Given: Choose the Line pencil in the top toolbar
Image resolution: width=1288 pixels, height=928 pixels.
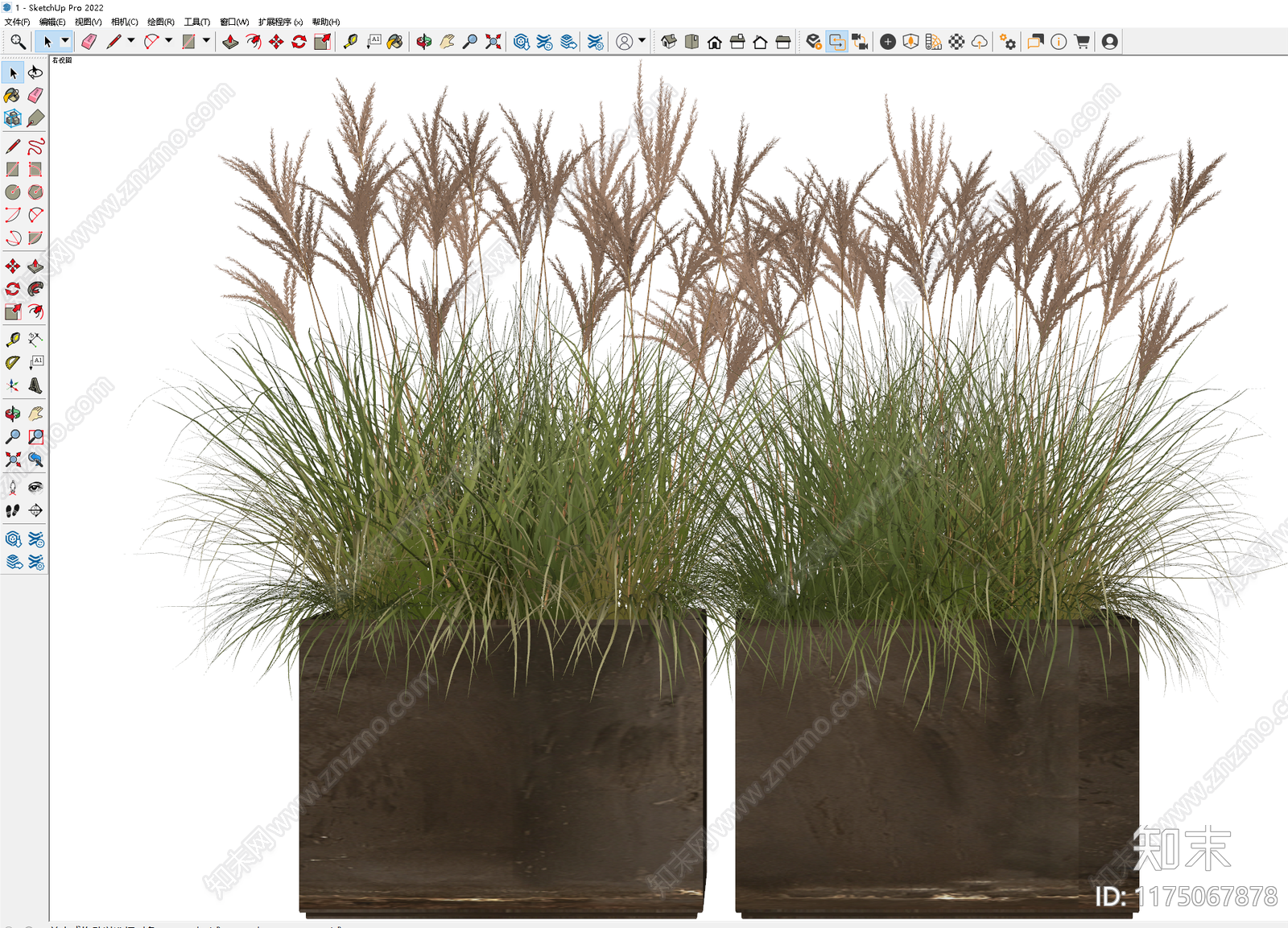Looking at the screenshot, I should click(114, 42).
